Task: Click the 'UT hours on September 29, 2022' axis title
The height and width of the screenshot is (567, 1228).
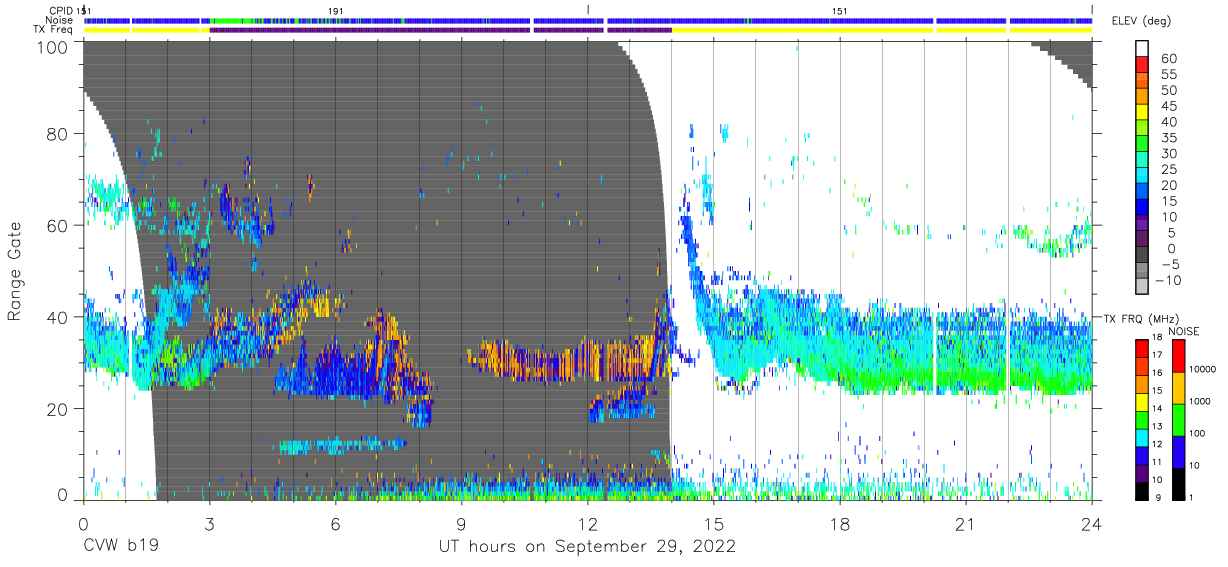Action: 587,547
